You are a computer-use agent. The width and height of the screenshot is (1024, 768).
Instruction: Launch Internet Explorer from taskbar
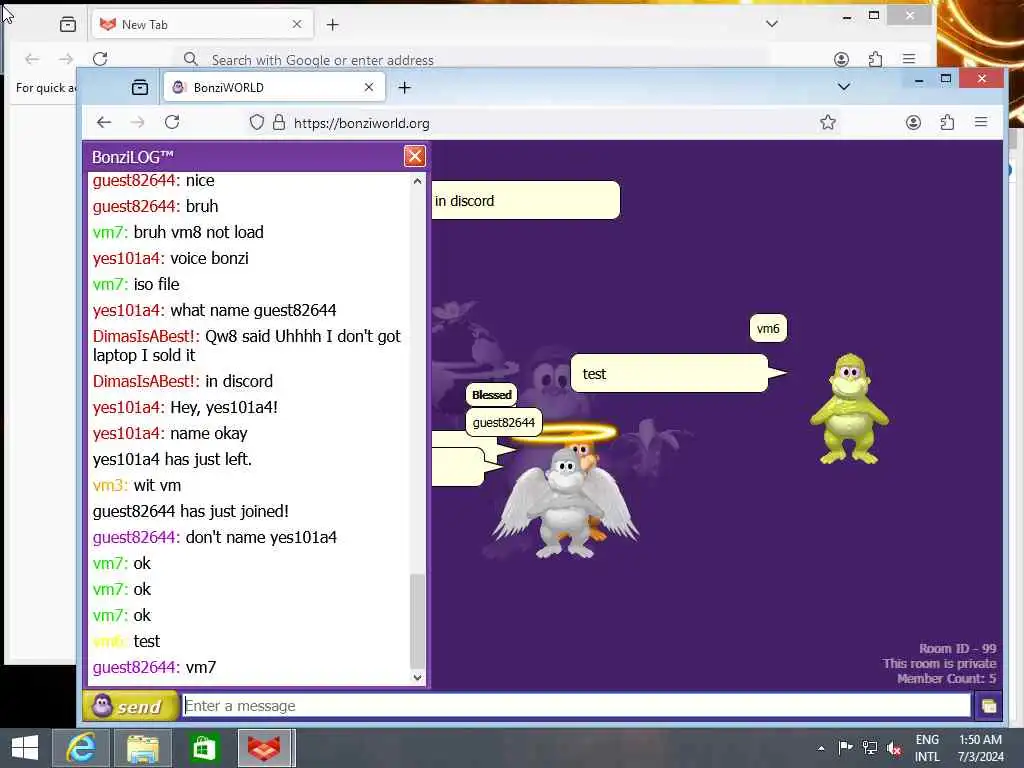click(81, 748)
